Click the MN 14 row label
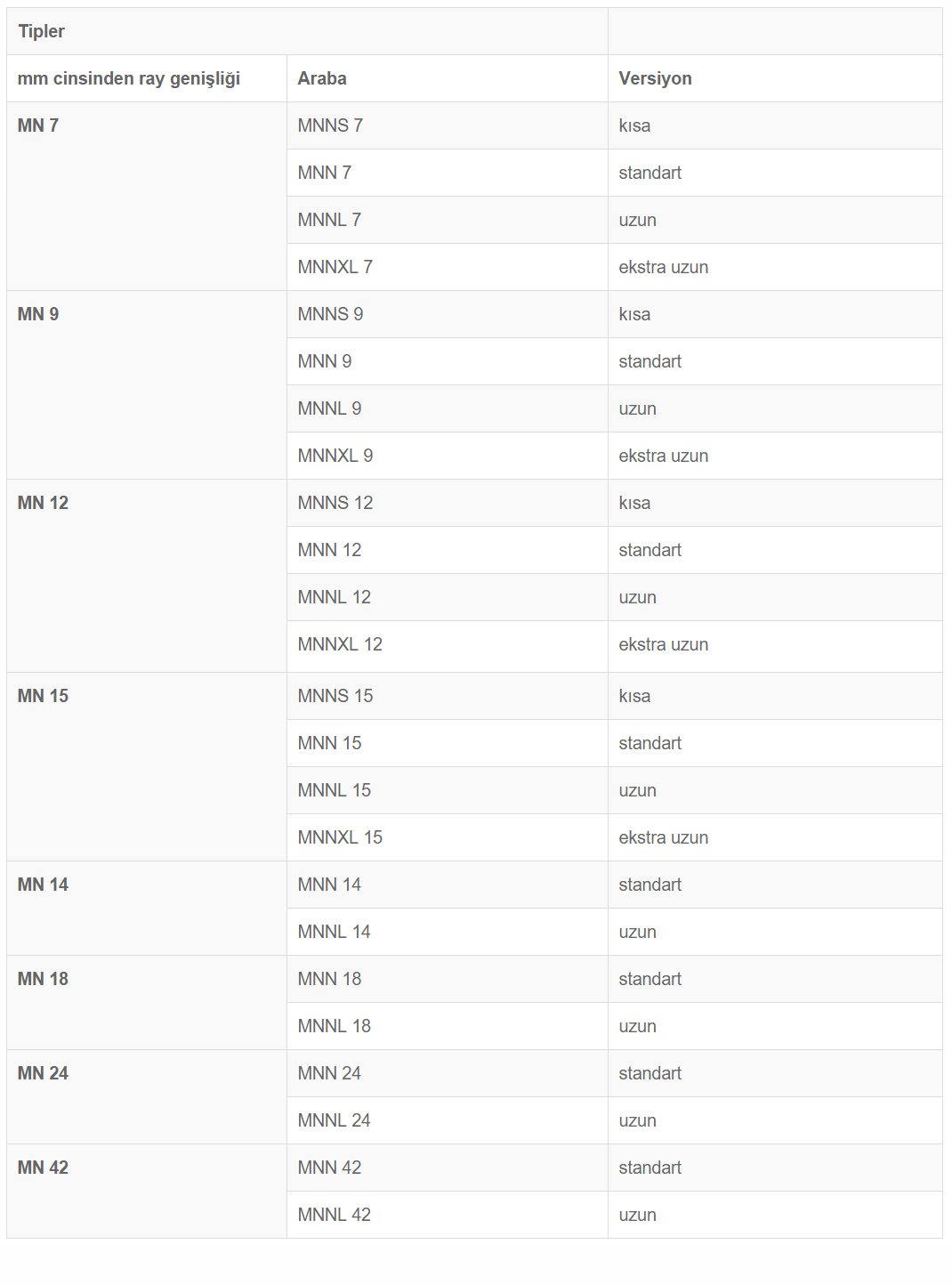 (x=43, y=885)
